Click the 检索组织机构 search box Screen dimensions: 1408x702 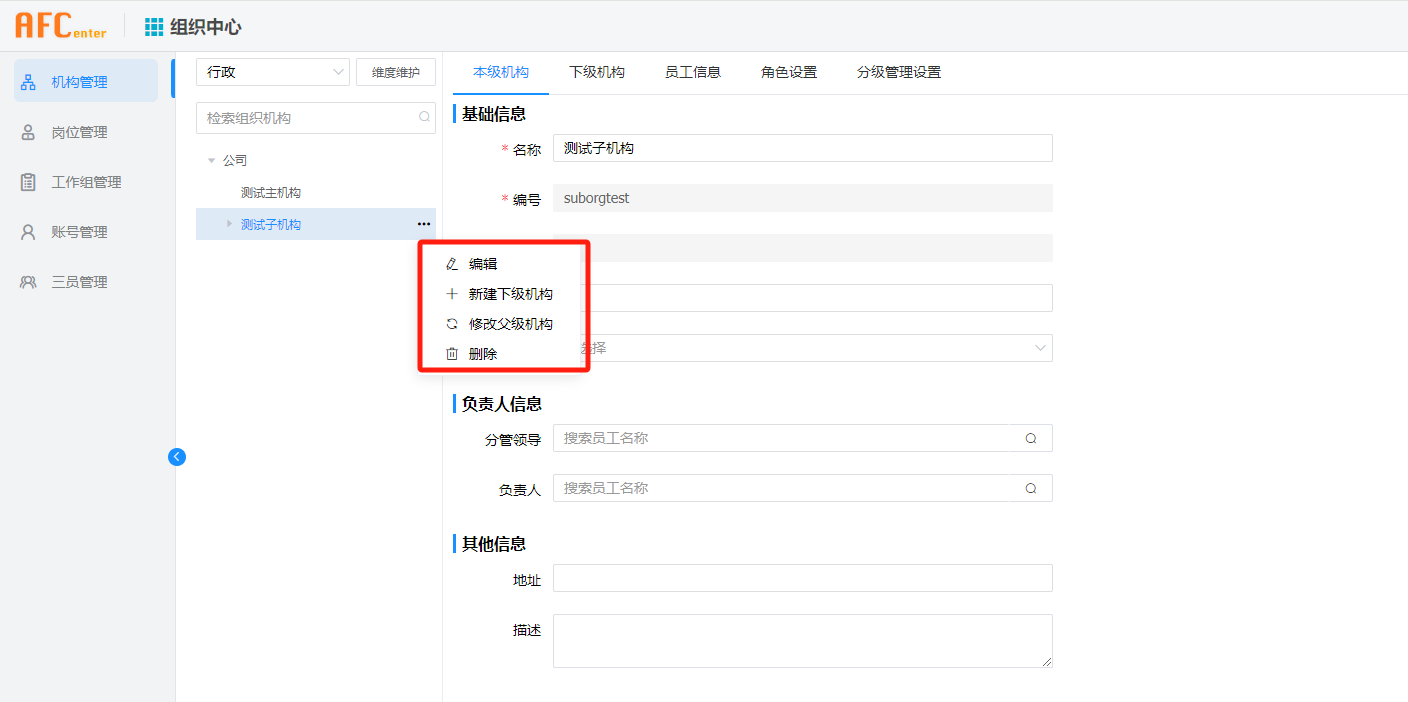[x=308, y=118]
